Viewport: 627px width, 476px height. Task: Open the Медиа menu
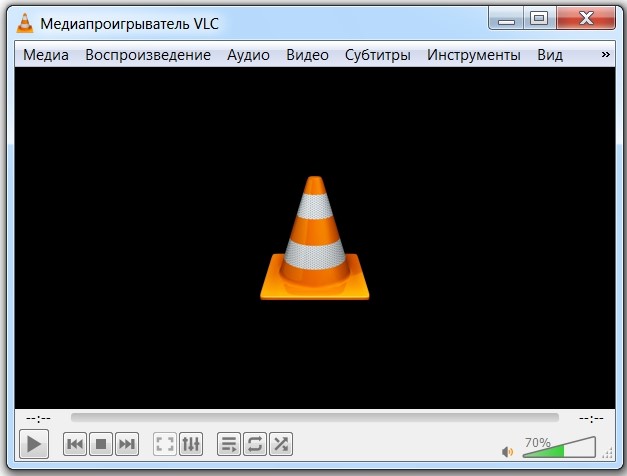coord(46,55)
